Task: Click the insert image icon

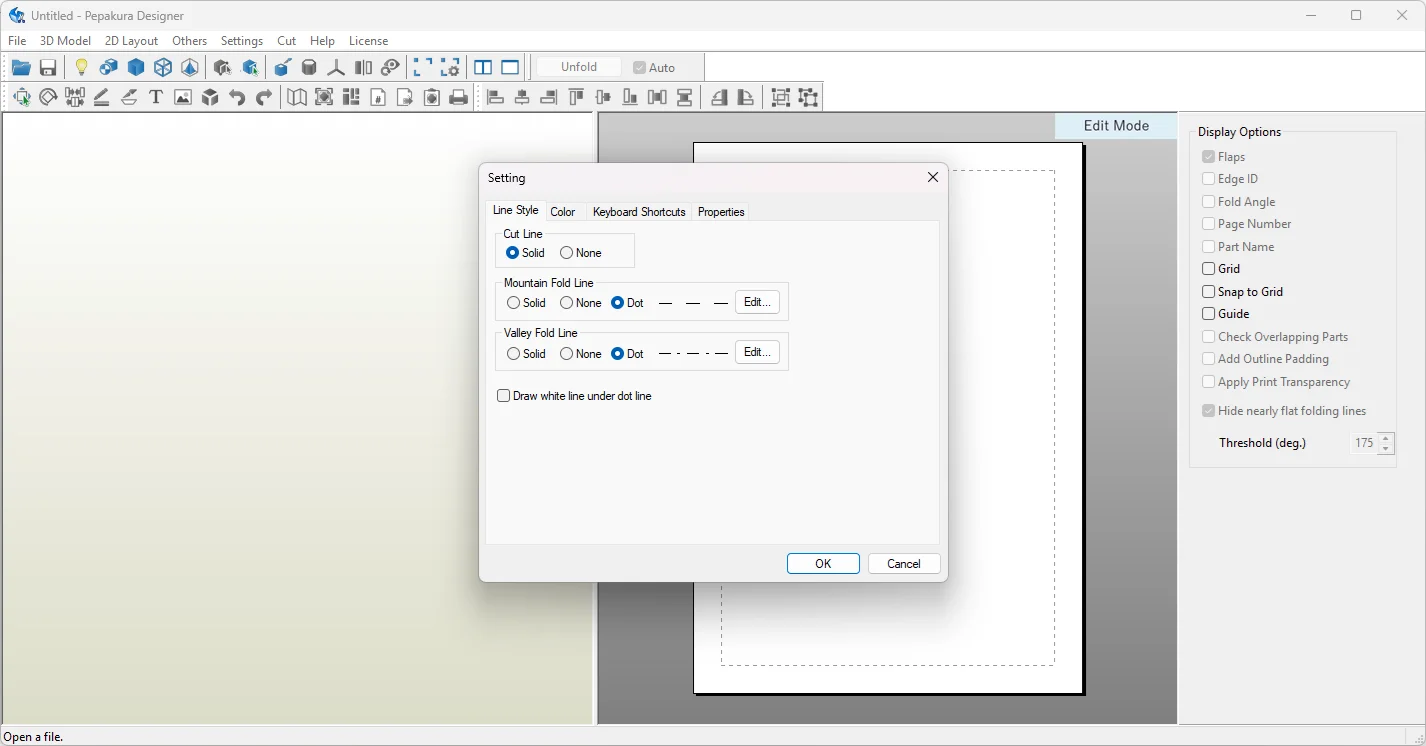Action: [183, 97]
